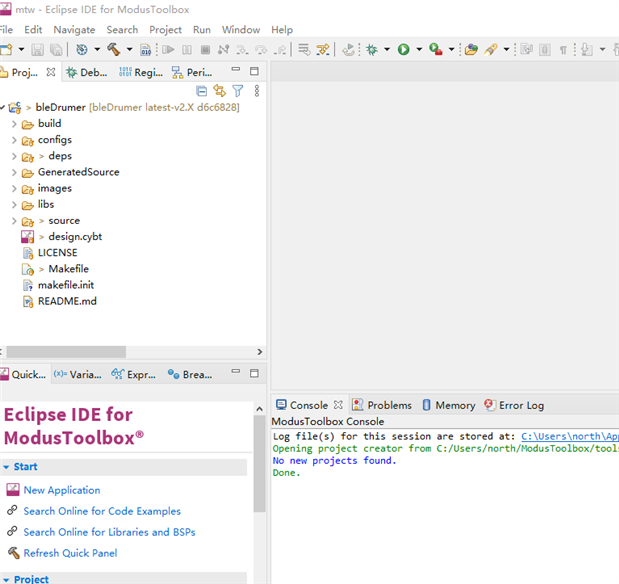Click the Terminate stop icon
Viewport: 619px width, 584px height.
coord(205,49)
